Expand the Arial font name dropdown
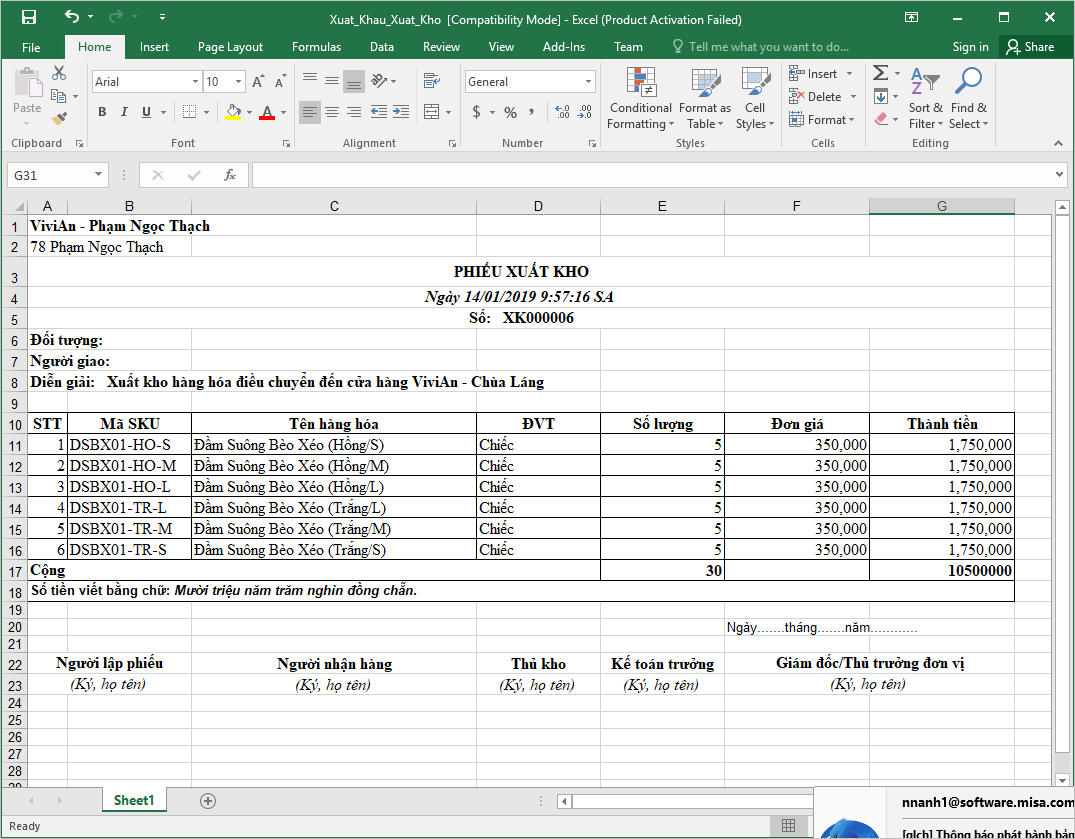Screen dimensions: 1075x839 [195, 82]
